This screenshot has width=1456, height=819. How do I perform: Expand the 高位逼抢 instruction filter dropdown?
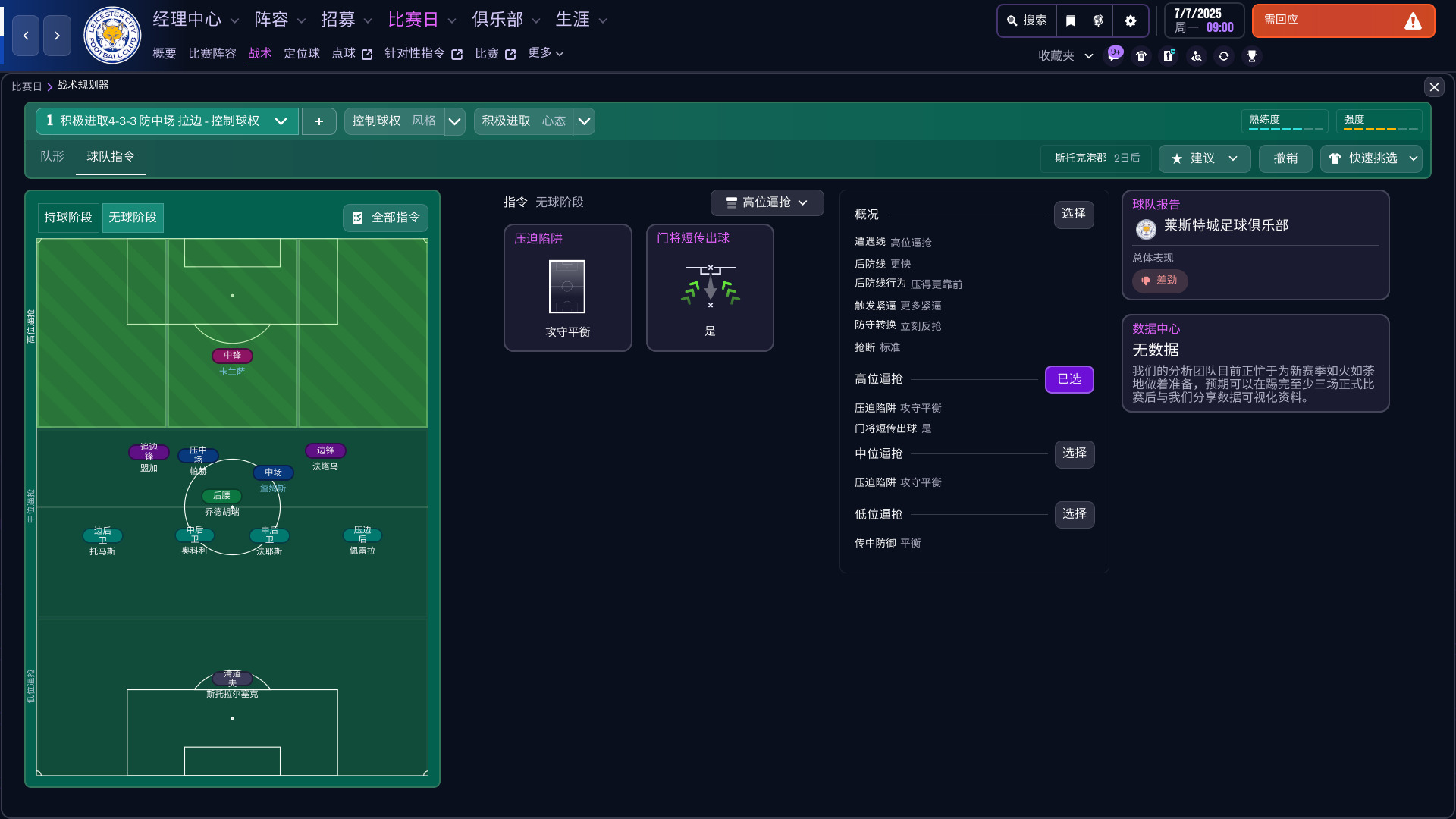pyautogui.click(x=767, y=202)
